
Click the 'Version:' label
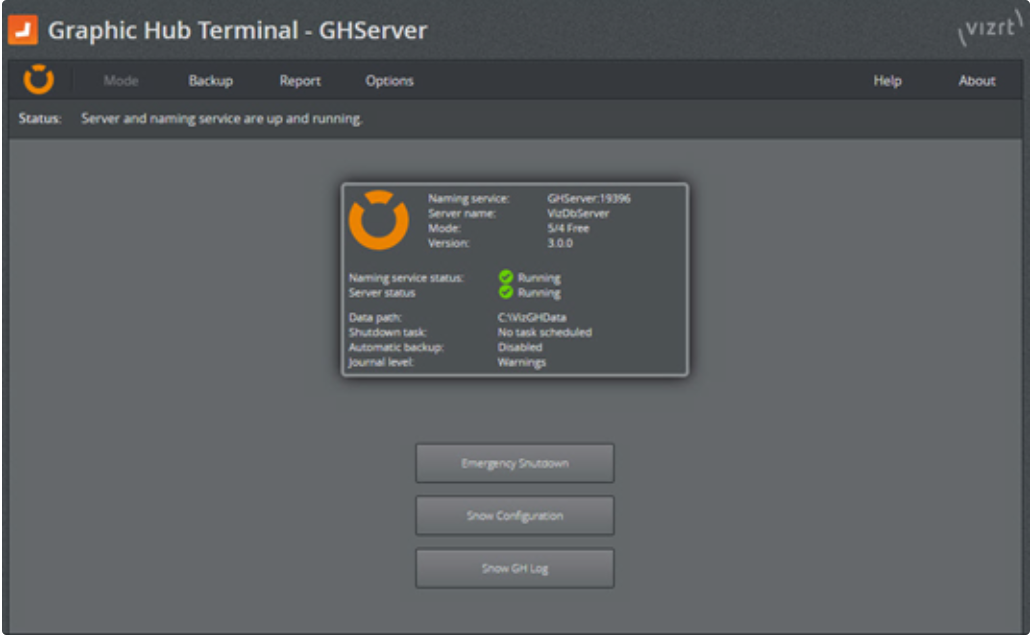pos(448,243)
